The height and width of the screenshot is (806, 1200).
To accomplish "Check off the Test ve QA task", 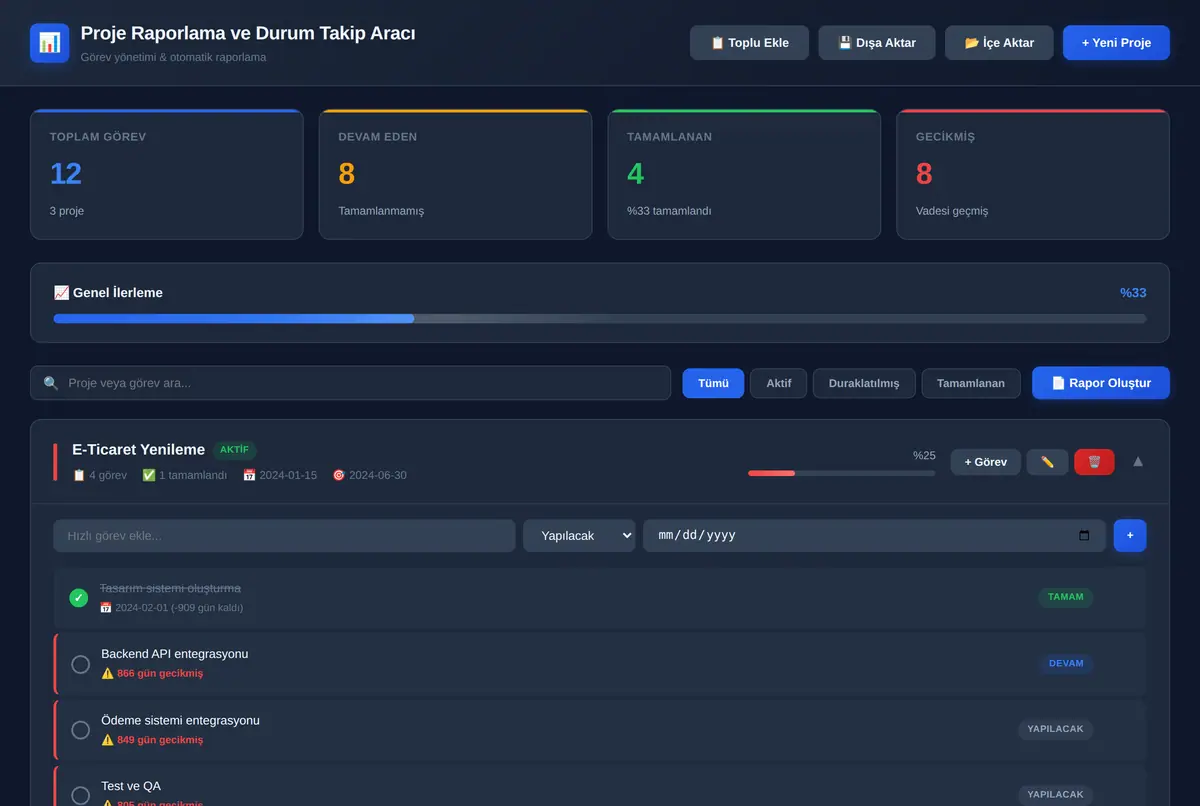I will pyautogui.click(x=81, y=796).
